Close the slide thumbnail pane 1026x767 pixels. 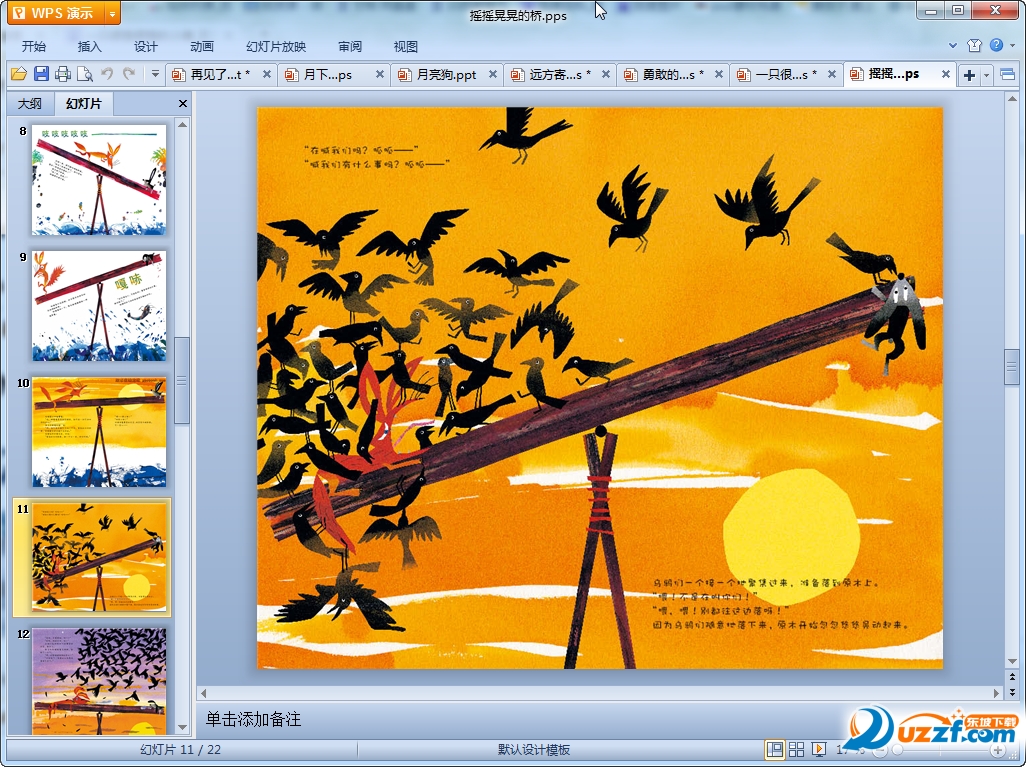coord(183,103)
